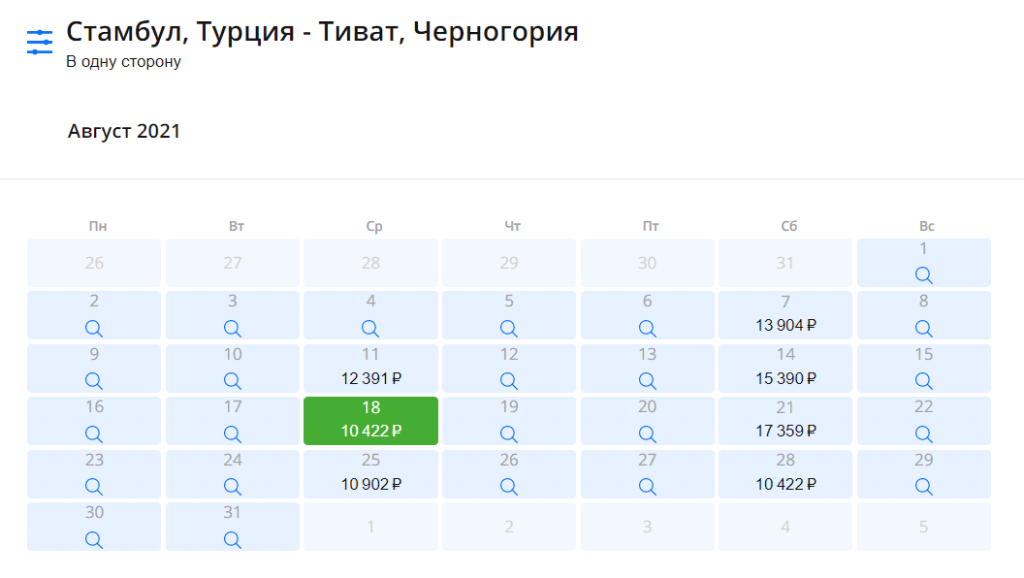Find prices for August 16

(x=94, y=434)
